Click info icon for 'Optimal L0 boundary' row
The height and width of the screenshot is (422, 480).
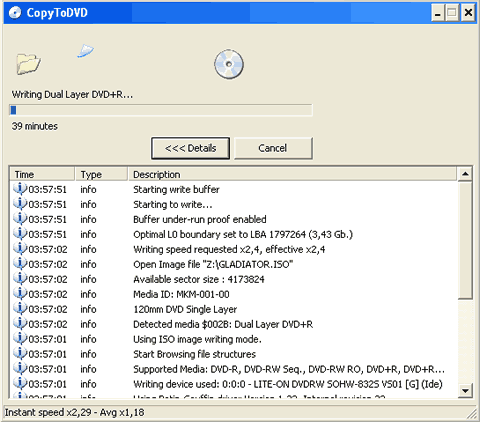[20, 234]
